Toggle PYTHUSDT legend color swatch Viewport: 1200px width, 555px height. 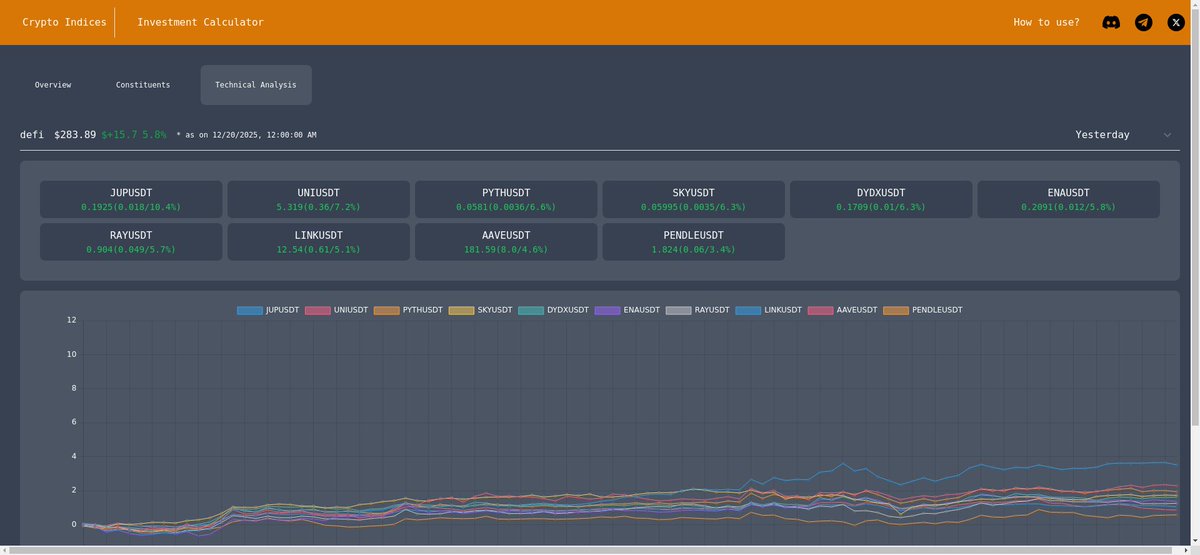387,310
